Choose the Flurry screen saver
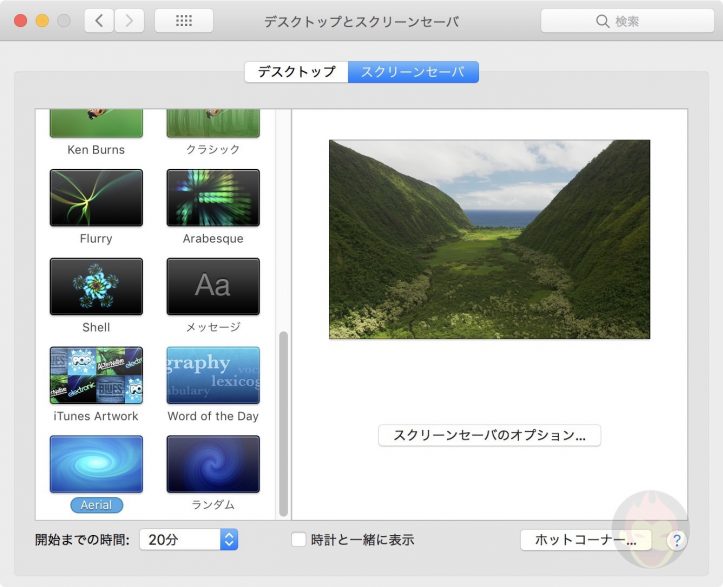 click(x=96, y=197)
